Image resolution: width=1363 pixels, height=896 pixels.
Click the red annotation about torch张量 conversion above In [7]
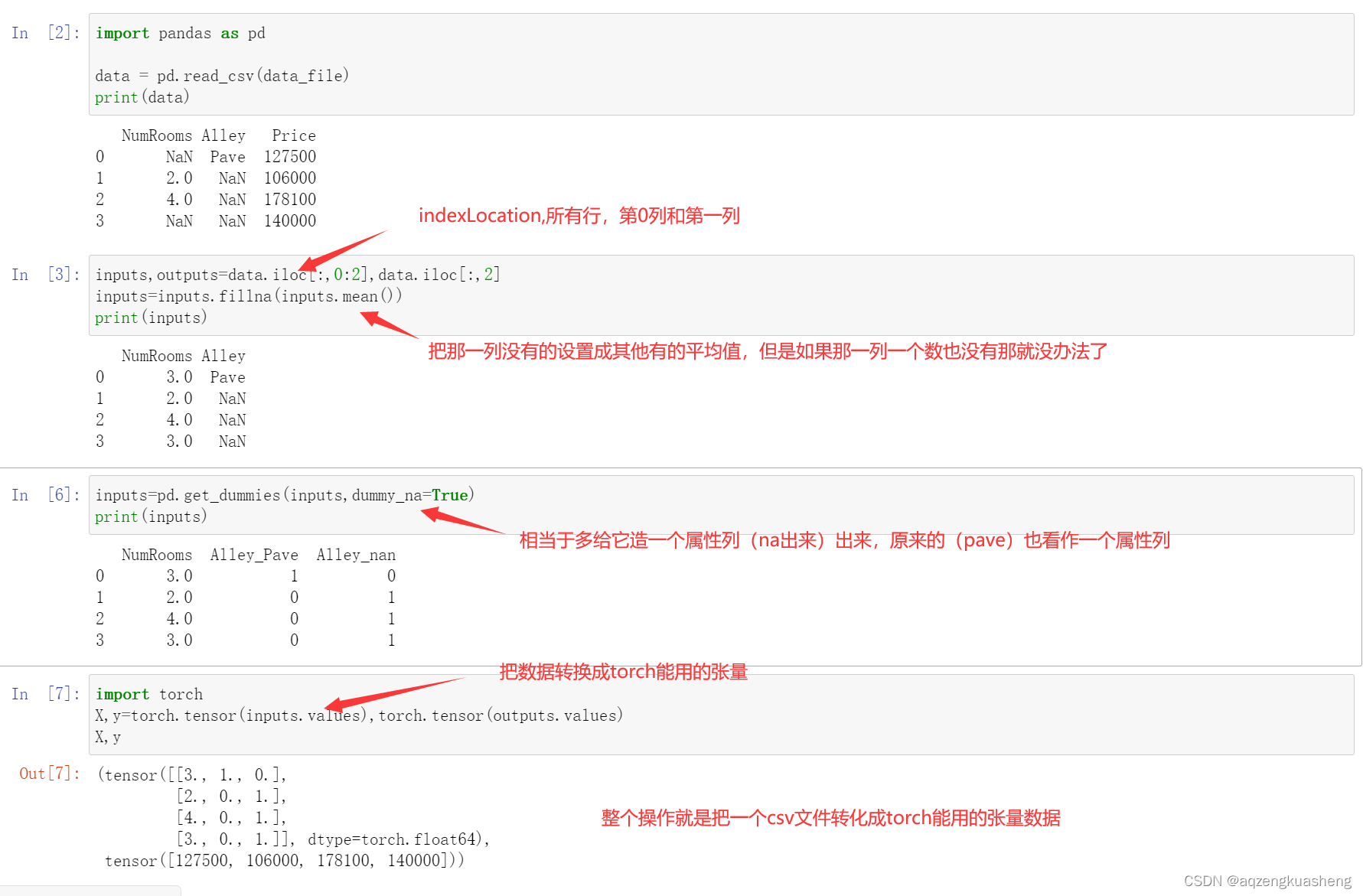click(624, 672)
